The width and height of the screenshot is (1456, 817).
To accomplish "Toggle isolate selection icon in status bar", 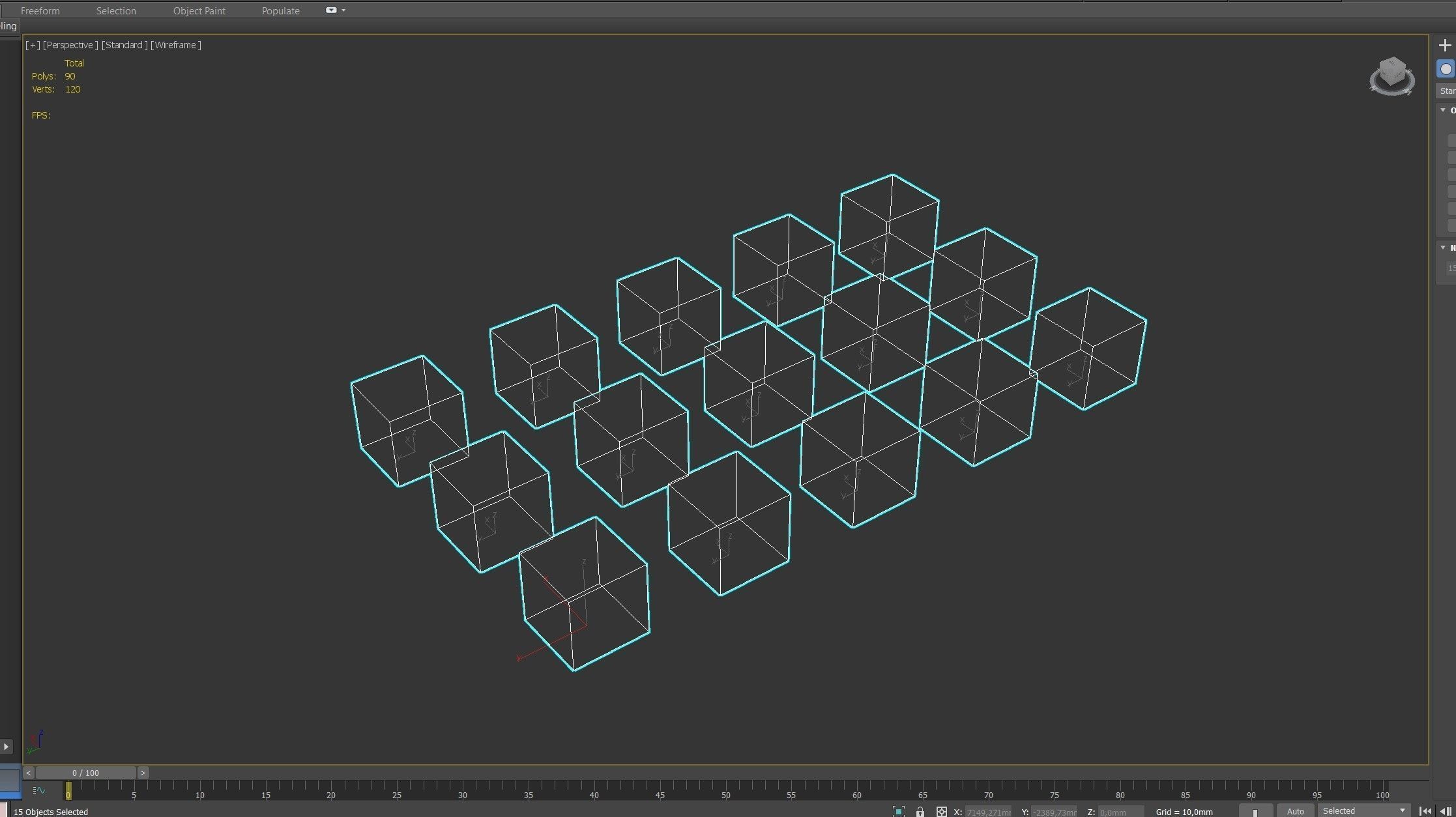I will coord(898,811).
